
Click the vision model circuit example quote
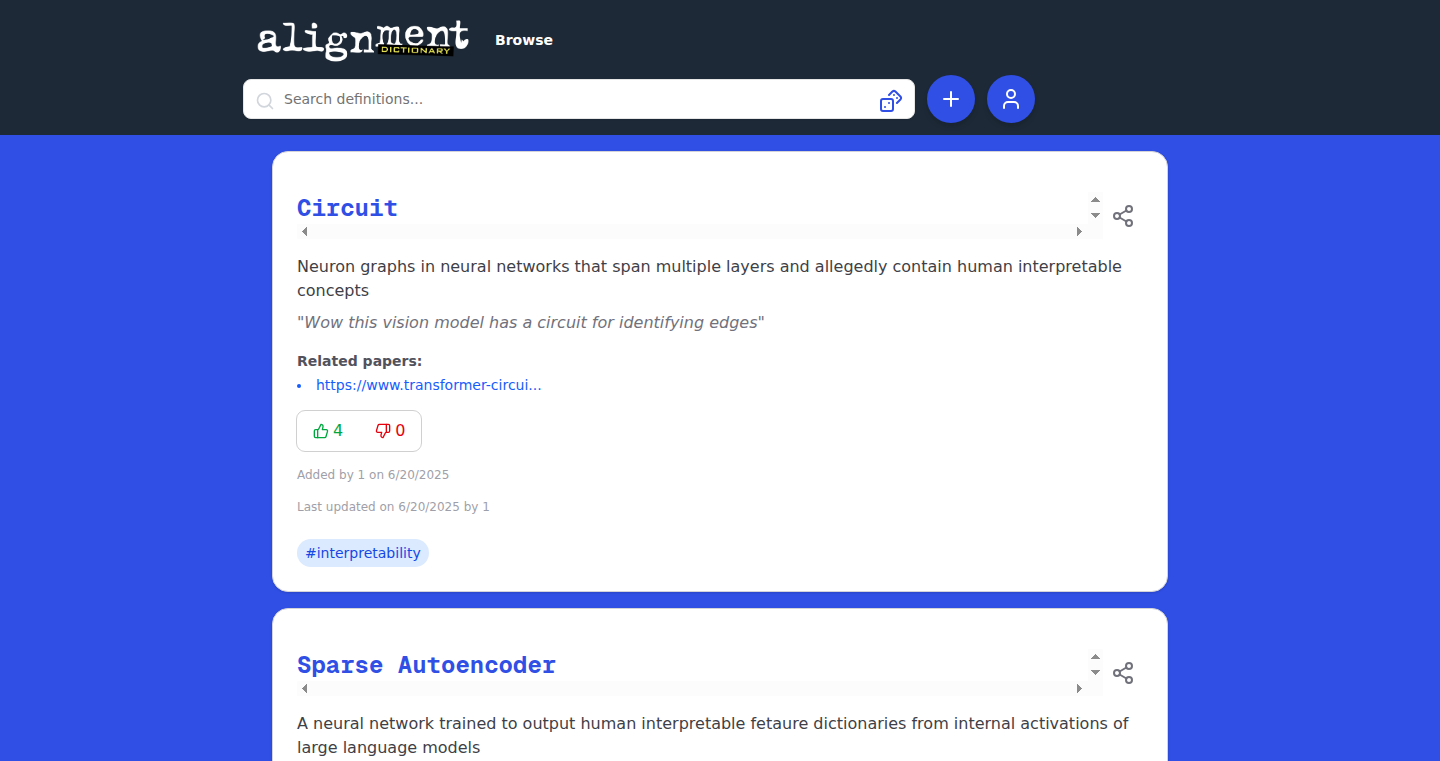click(531, 323)
